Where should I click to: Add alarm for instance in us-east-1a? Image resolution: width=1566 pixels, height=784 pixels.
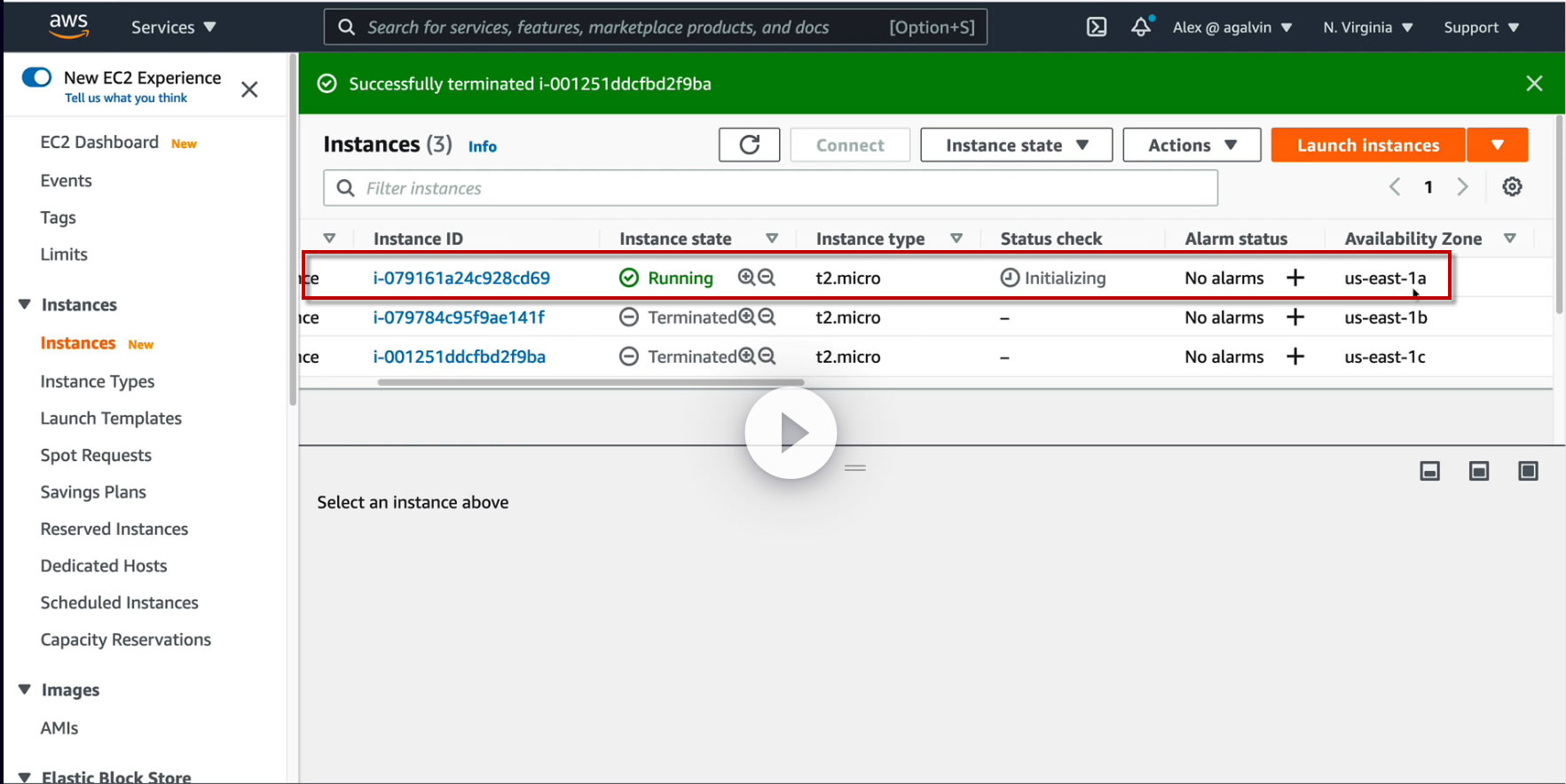(x=1295, y=278)
